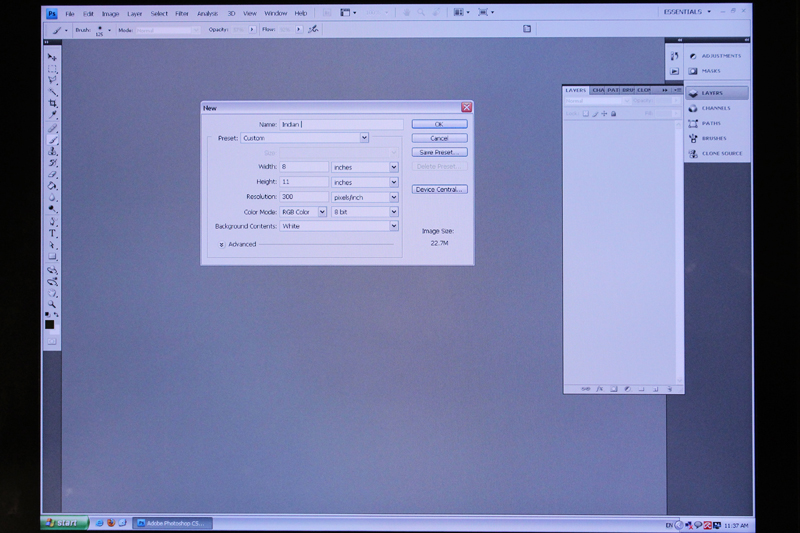Viewport: 800px width, 533px height.
Task: Open the Clone Source panel
Action: coord(720,153)
